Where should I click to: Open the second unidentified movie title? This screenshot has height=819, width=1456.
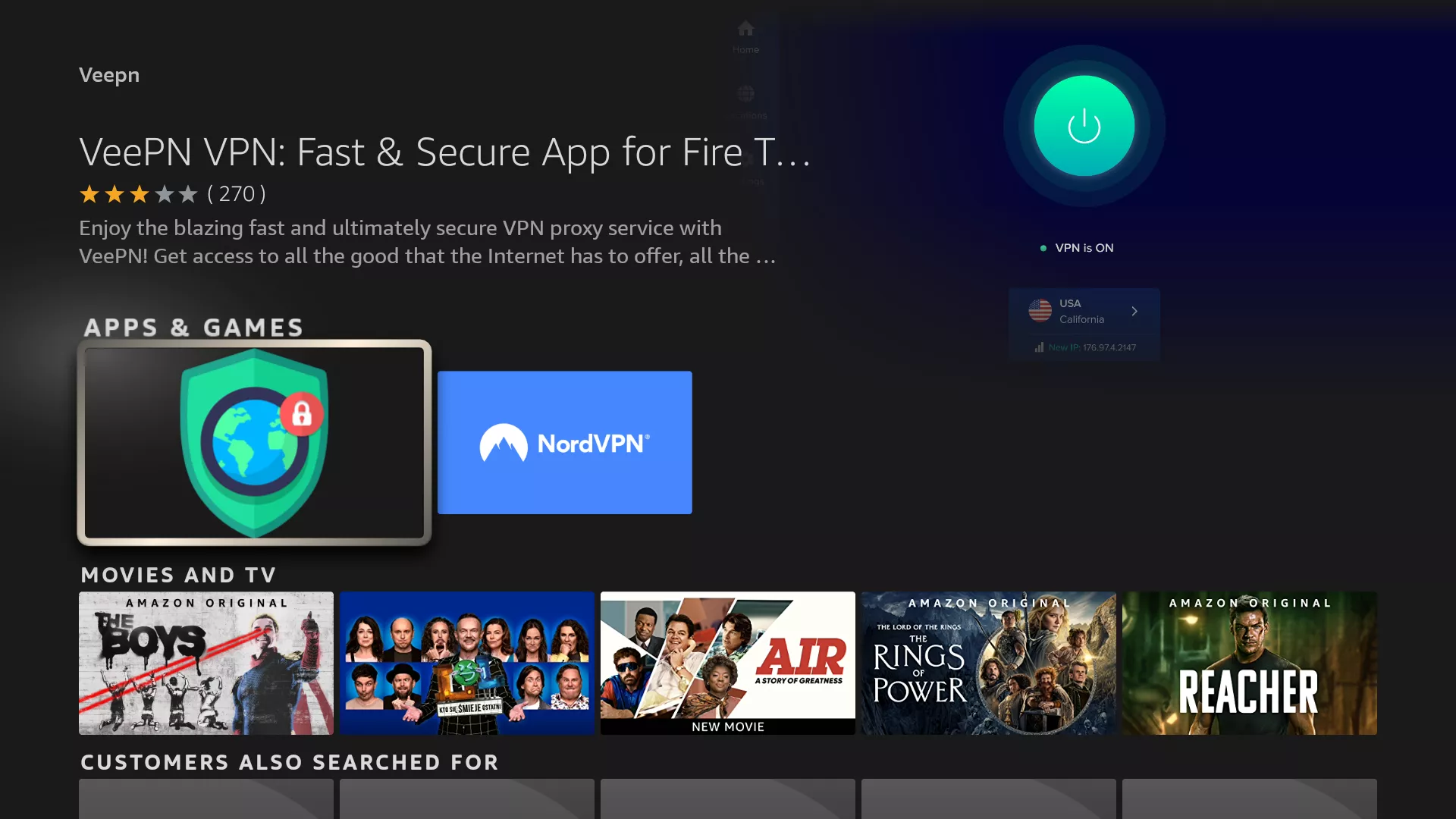point(467,663)
